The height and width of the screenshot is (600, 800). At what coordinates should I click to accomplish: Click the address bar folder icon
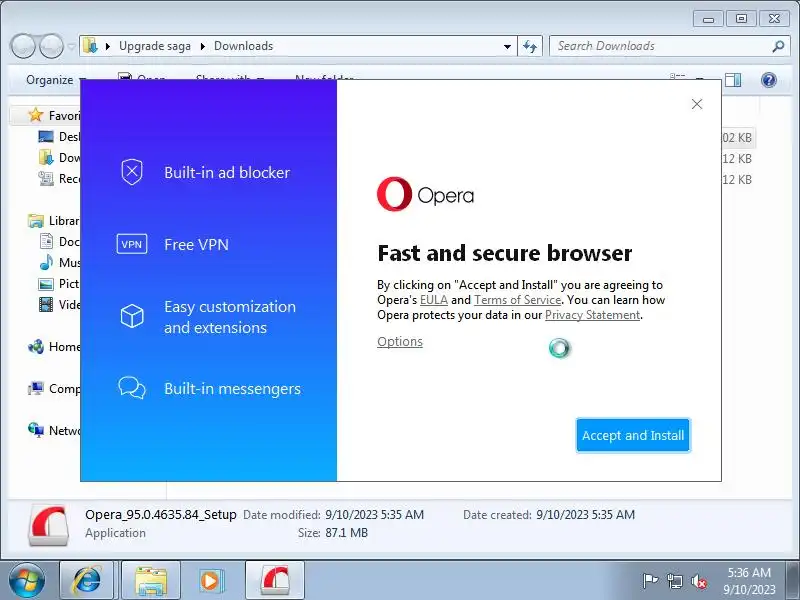click(x=90, y=45)
